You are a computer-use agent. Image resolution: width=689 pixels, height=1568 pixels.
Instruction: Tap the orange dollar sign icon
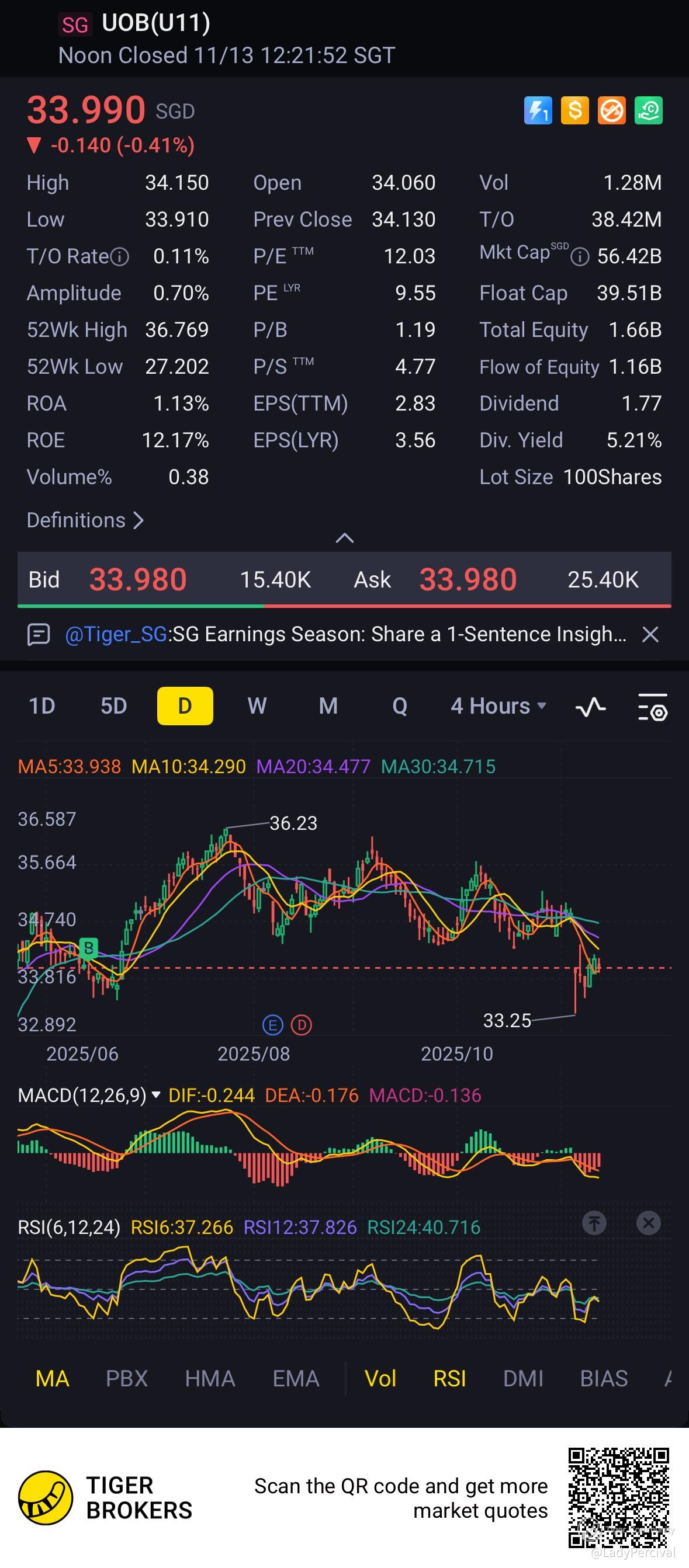click(574, 111)
